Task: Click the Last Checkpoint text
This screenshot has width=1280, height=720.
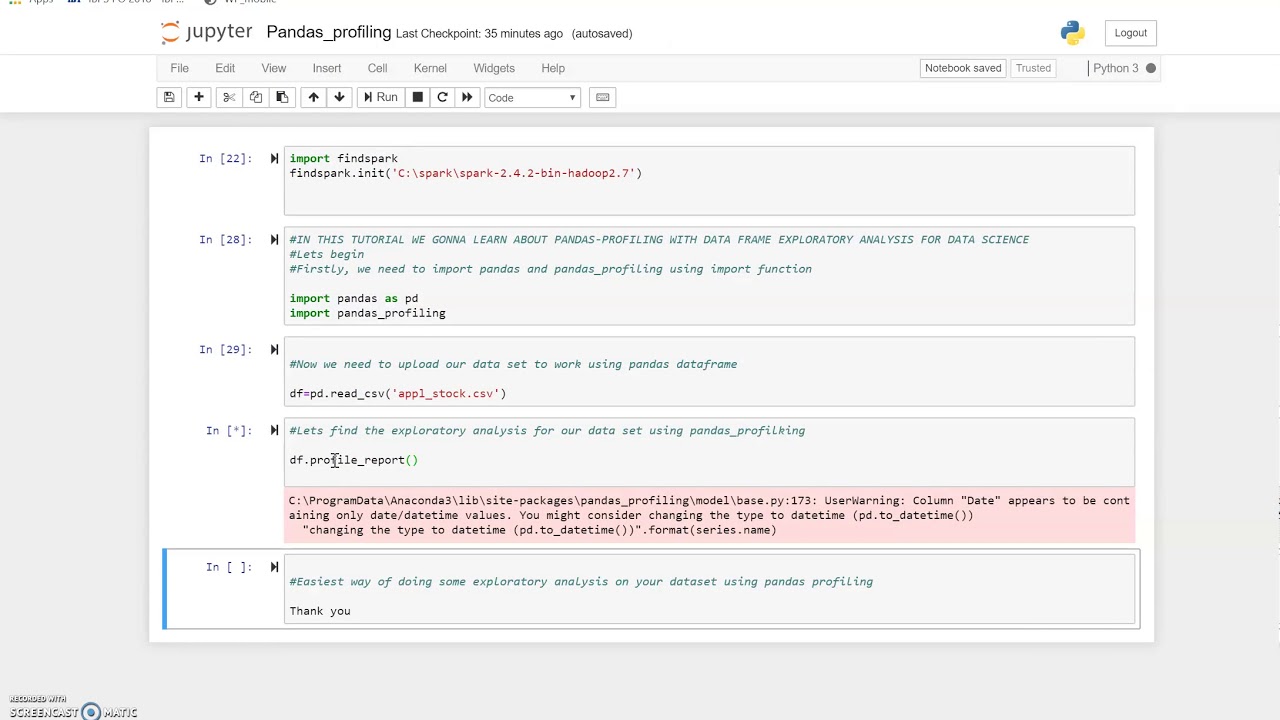Action: (x=479, y=33)
